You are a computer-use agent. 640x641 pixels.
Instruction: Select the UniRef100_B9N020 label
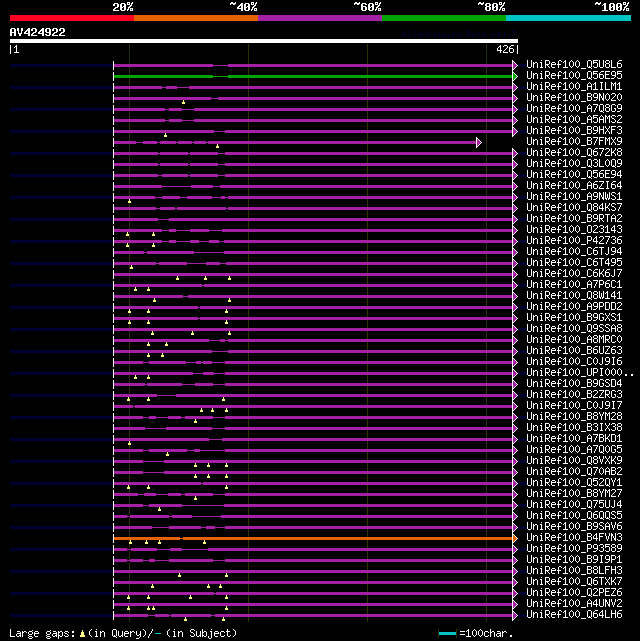(574, 98)
